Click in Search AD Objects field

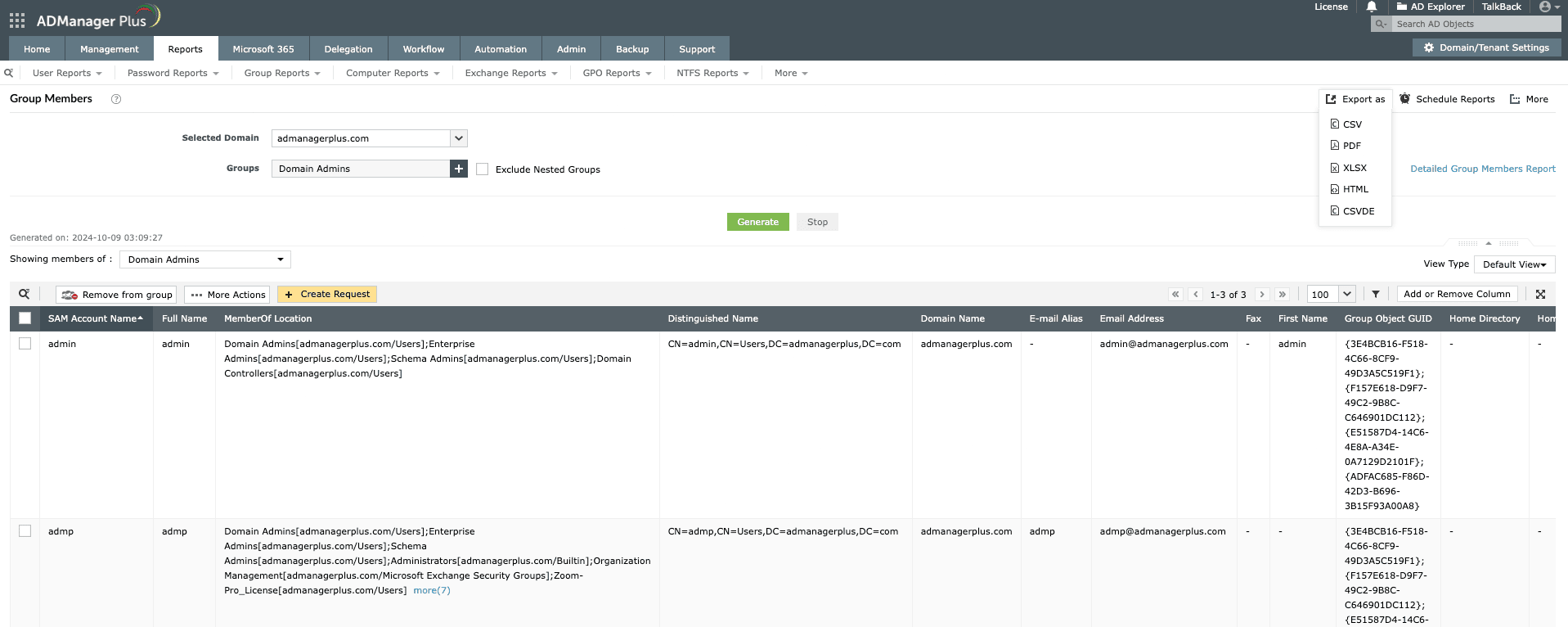[x=1476, y=25]
